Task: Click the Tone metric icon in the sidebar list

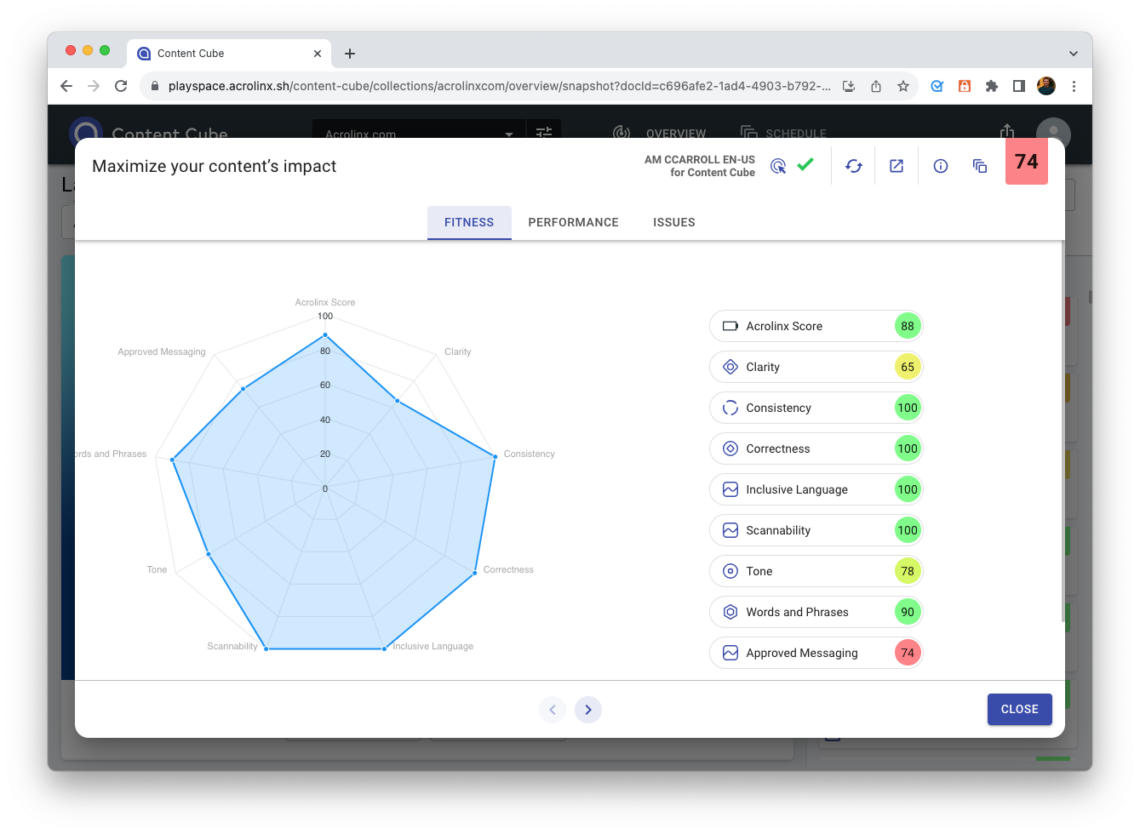Action: click(729, 570)
